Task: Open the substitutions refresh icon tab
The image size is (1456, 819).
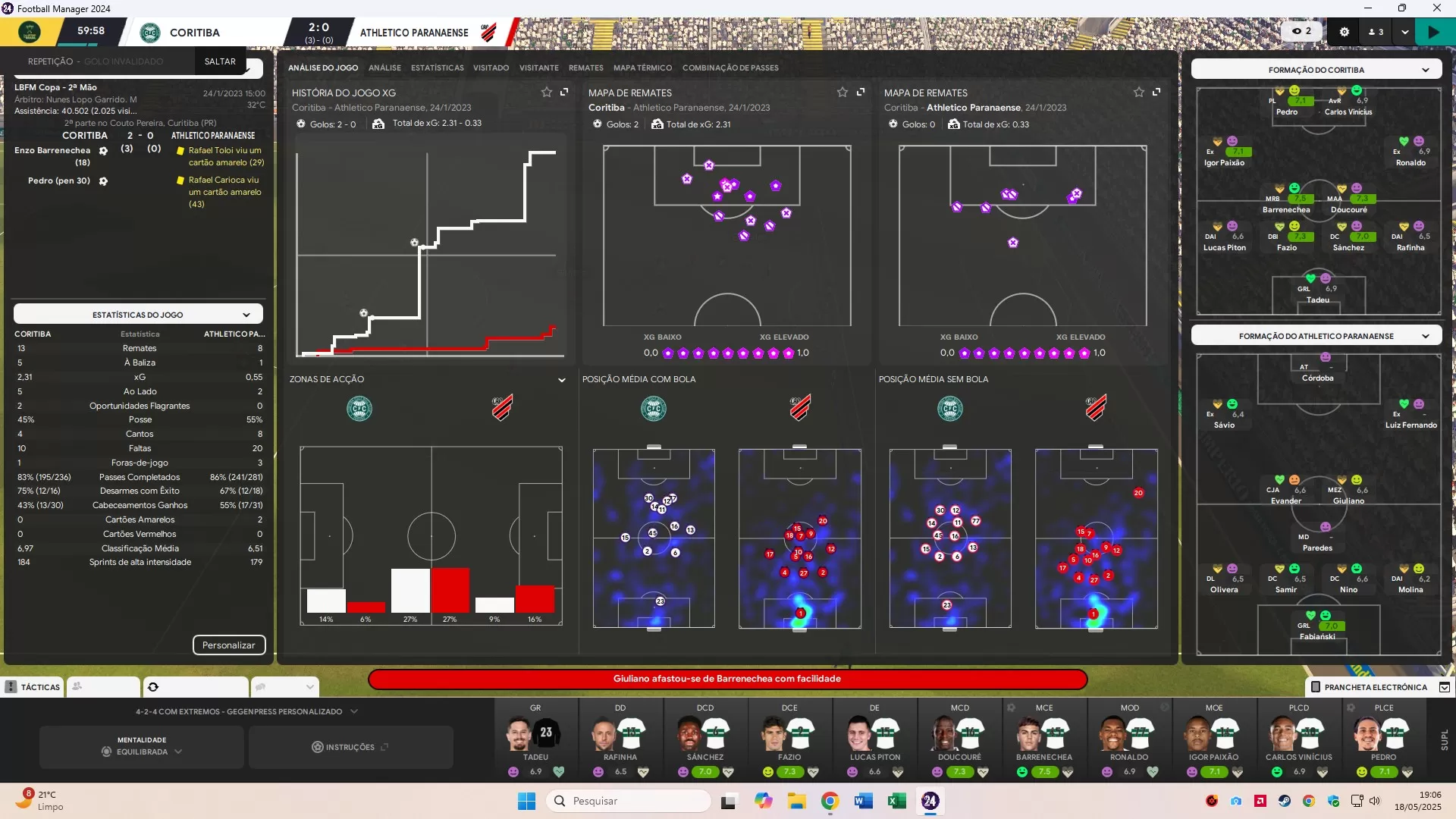Action: point(196,687)
